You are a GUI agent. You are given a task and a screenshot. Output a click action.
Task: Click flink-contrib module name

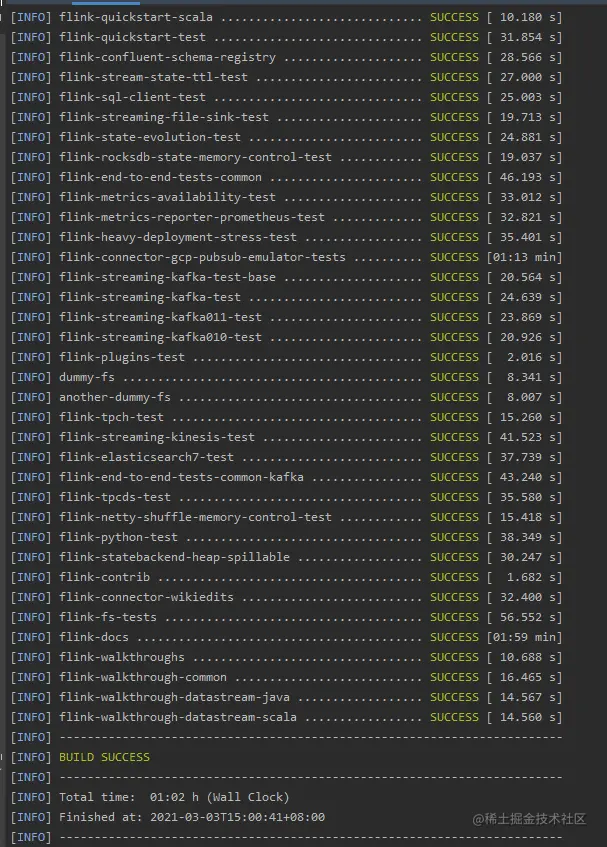point(104,577)
